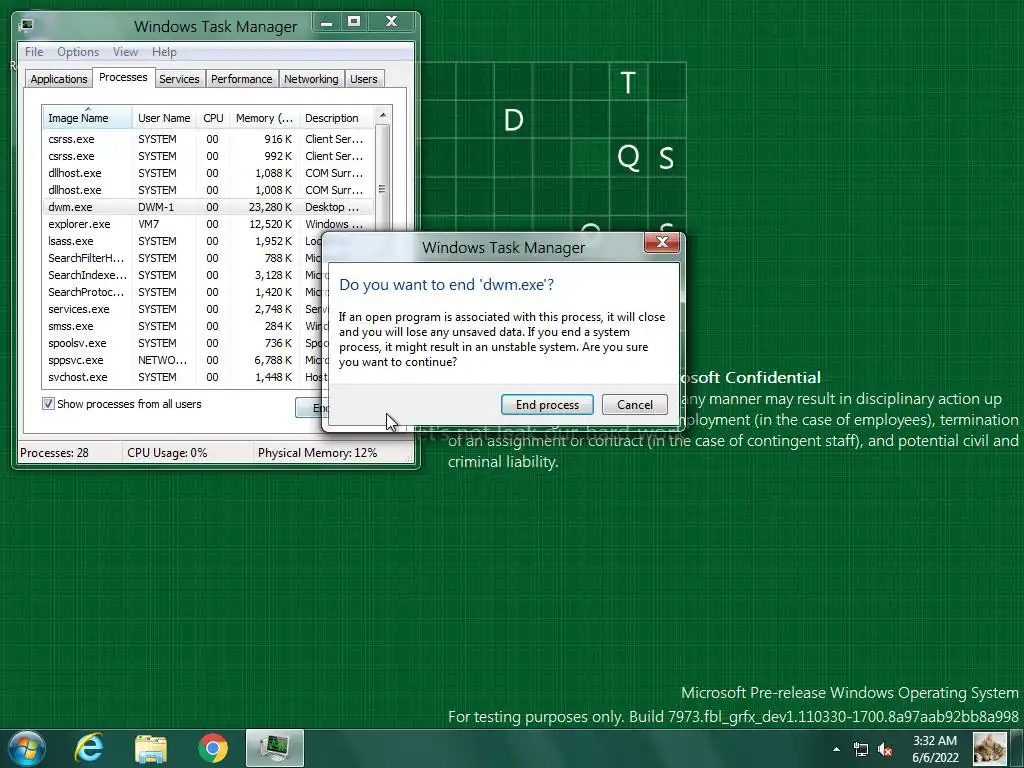1024x768 pixels.
Task: Select the sppsvc.exe process
Action: click(183, 360)
